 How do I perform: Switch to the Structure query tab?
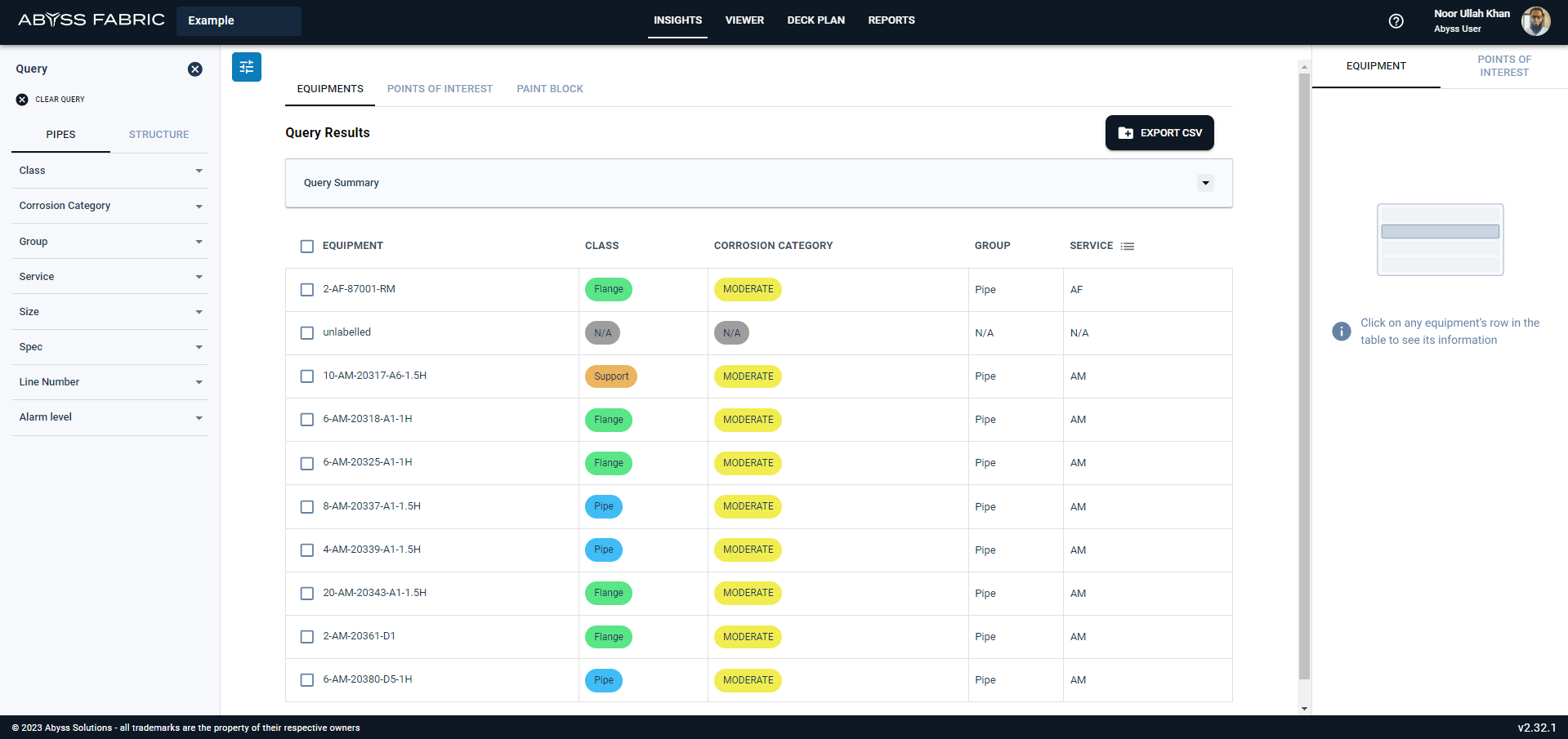click(x=159, y=135)
